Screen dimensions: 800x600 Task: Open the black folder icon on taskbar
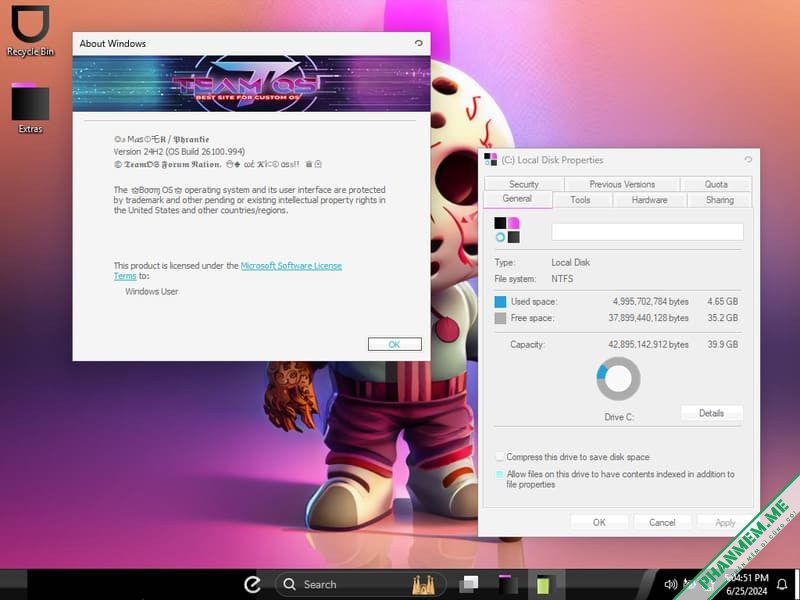[x=508, y=584]
